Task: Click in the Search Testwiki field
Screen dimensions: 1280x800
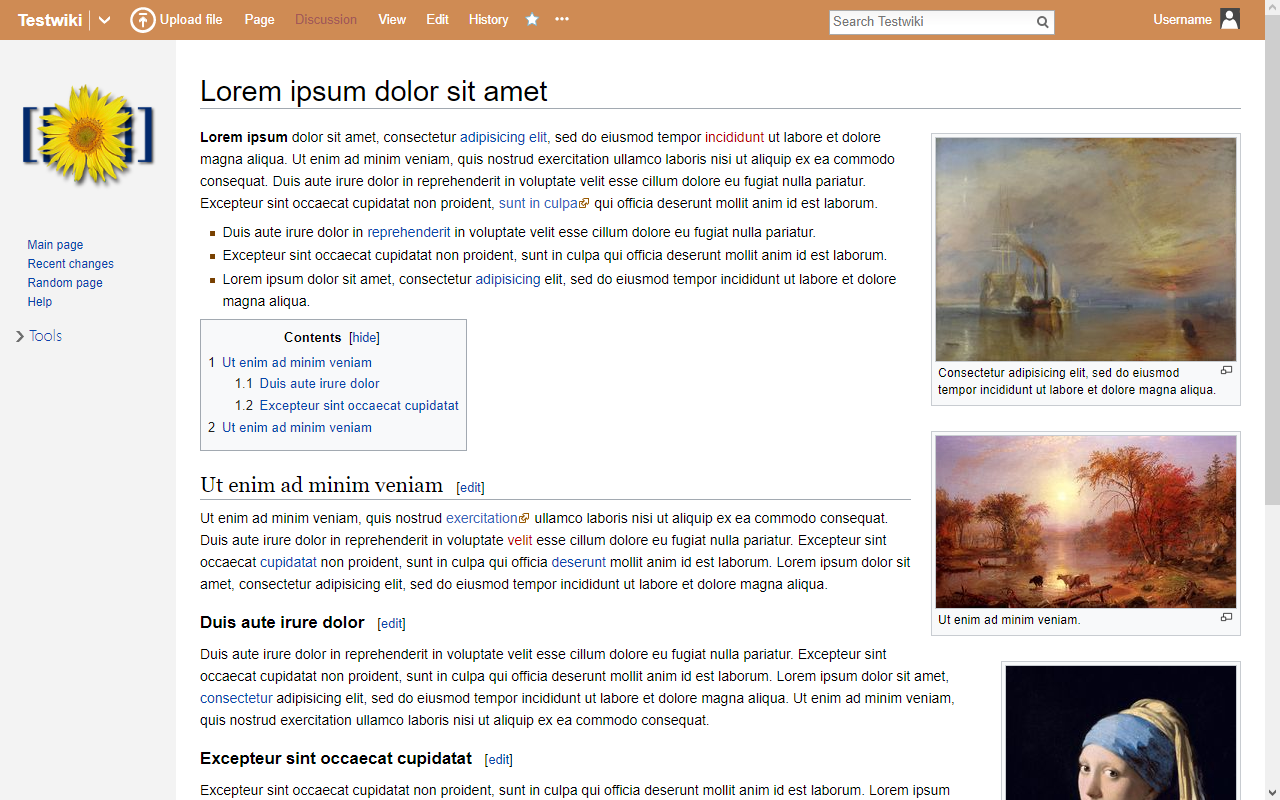Action: click(x=930, y=22)
